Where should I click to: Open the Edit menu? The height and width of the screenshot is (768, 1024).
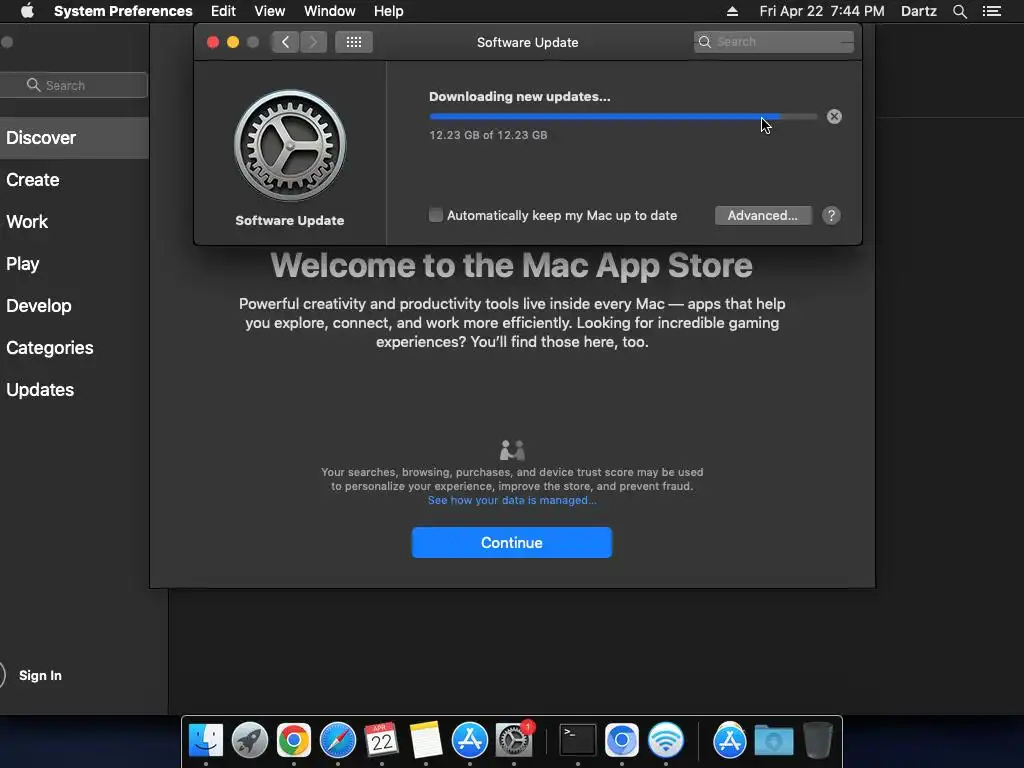click(x=223, y=11)
